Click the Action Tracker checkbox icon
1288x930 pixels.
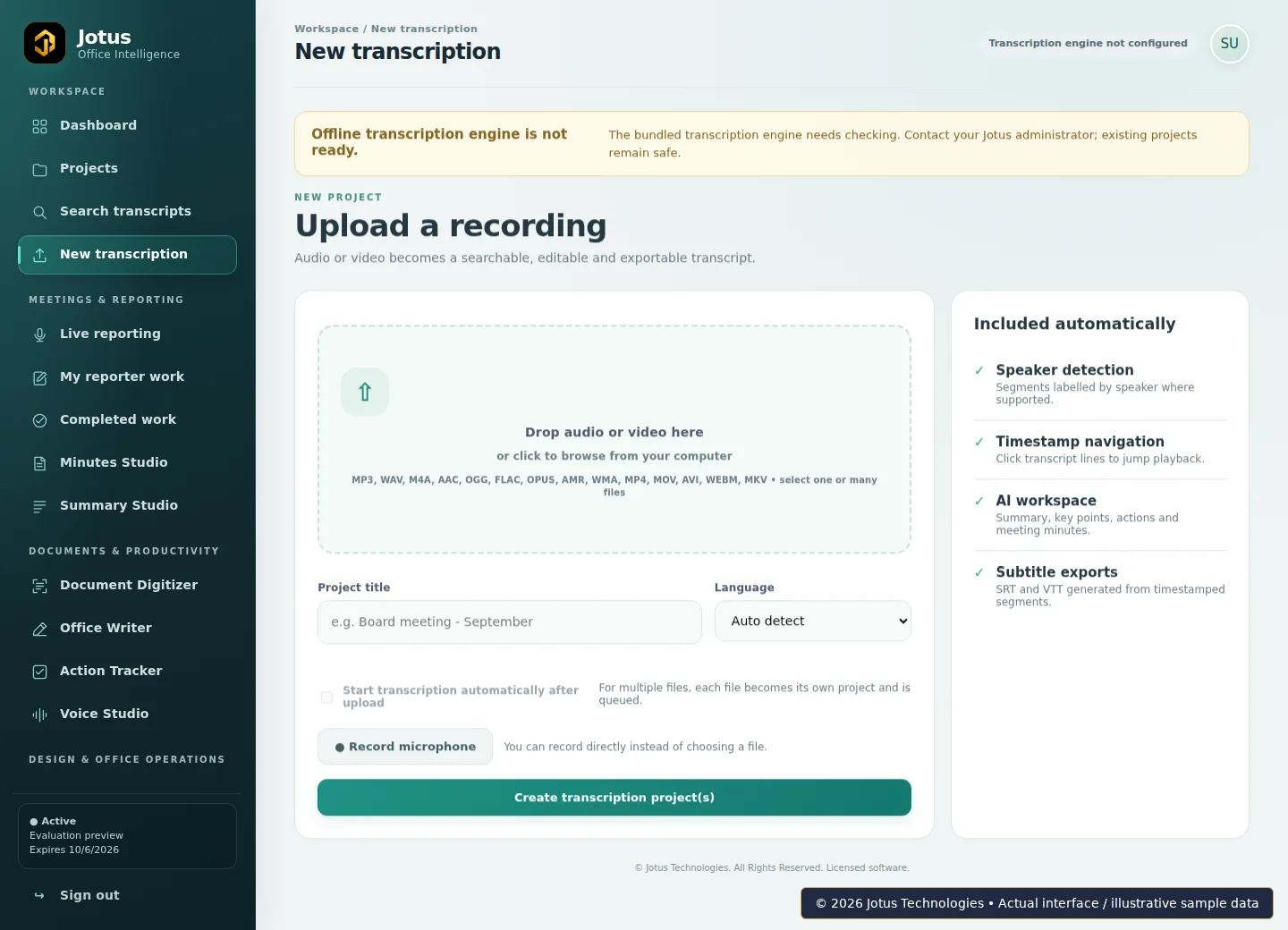click(39, 672)
